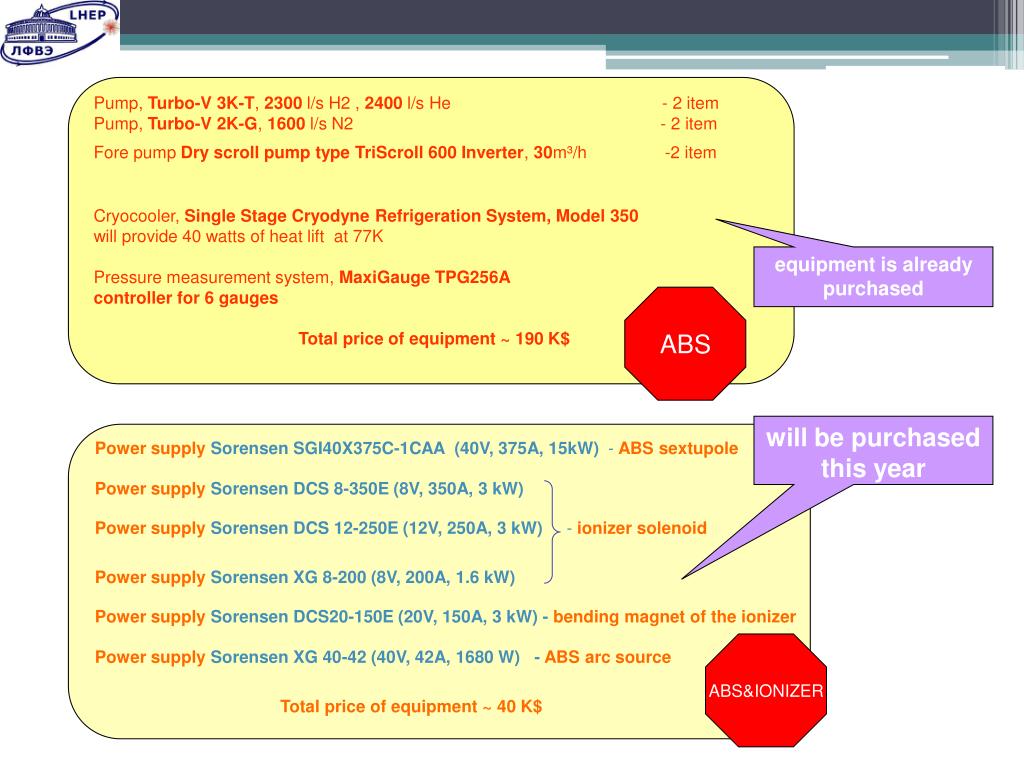Click 'Total price of equipment ~ 190 K$'
Screen dimensions: 1024x768
tap(434, 339)
